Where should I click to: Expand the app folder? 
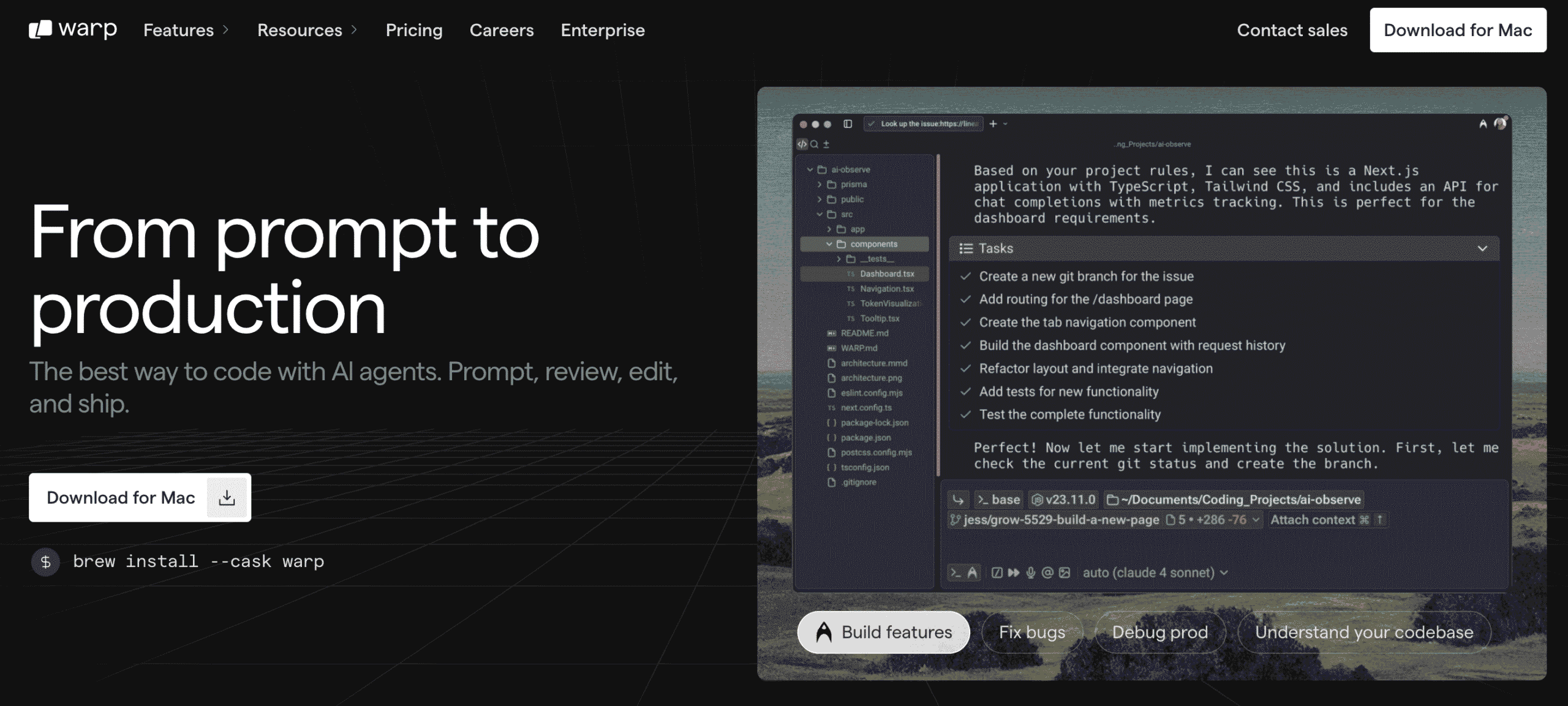pos(829,229)
